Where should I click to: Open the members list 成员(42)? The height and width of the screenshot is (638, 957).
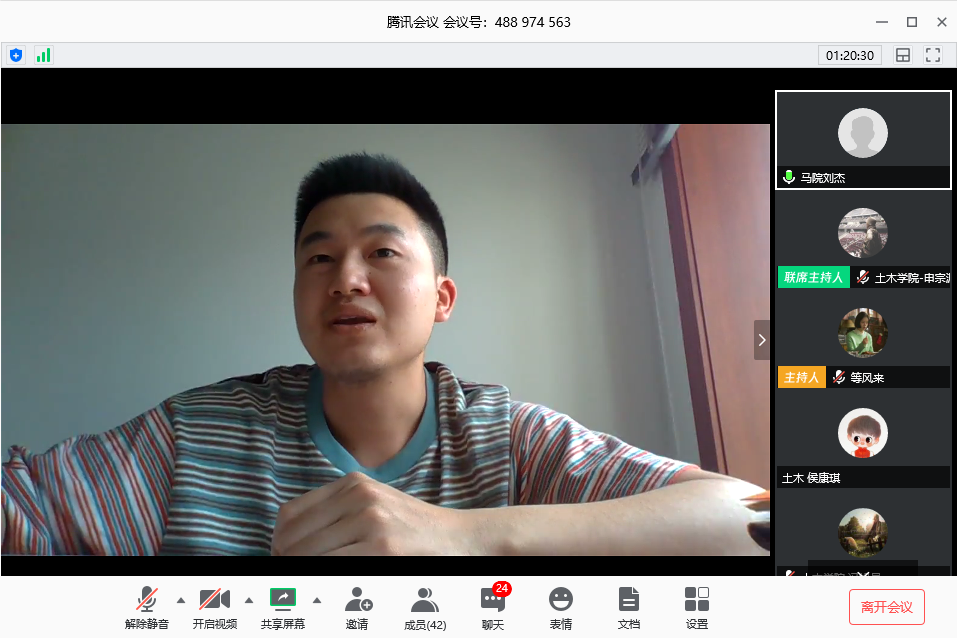[425, 608]
